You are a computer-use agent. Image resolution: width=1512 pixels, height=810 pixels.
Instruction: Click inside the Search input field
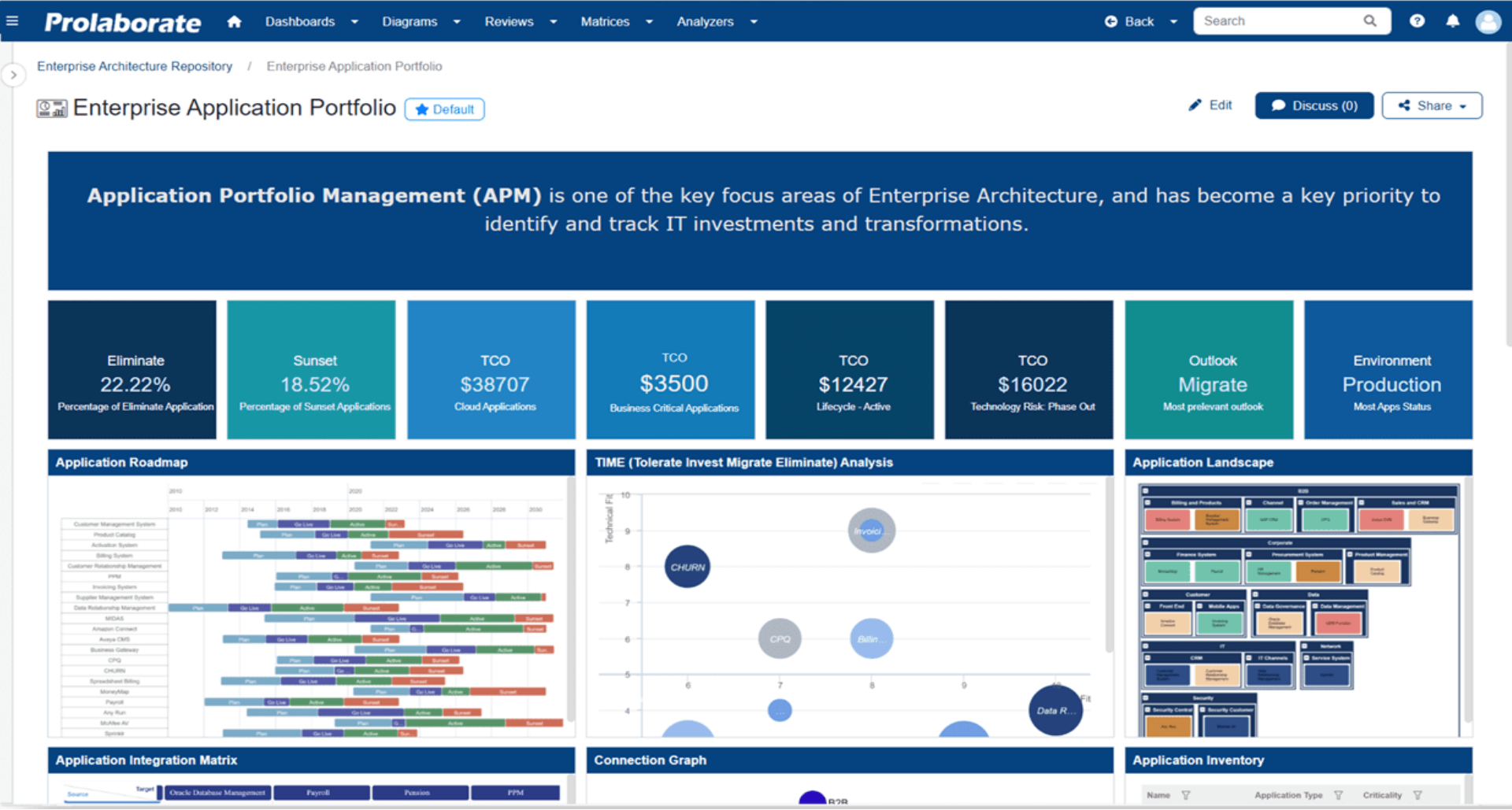[1276, 21]
